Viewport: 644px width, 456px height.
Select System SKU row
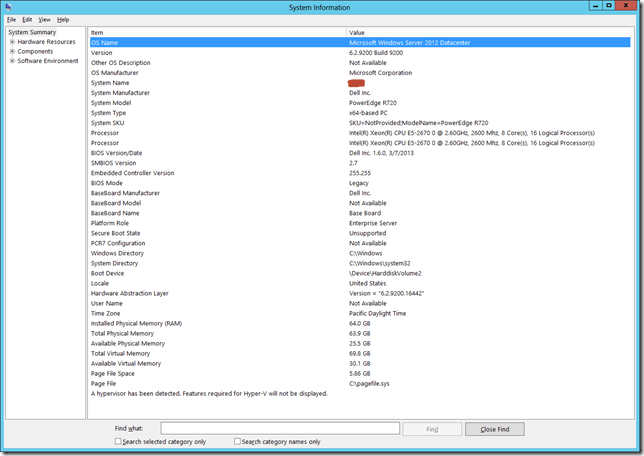click(360, 123)
